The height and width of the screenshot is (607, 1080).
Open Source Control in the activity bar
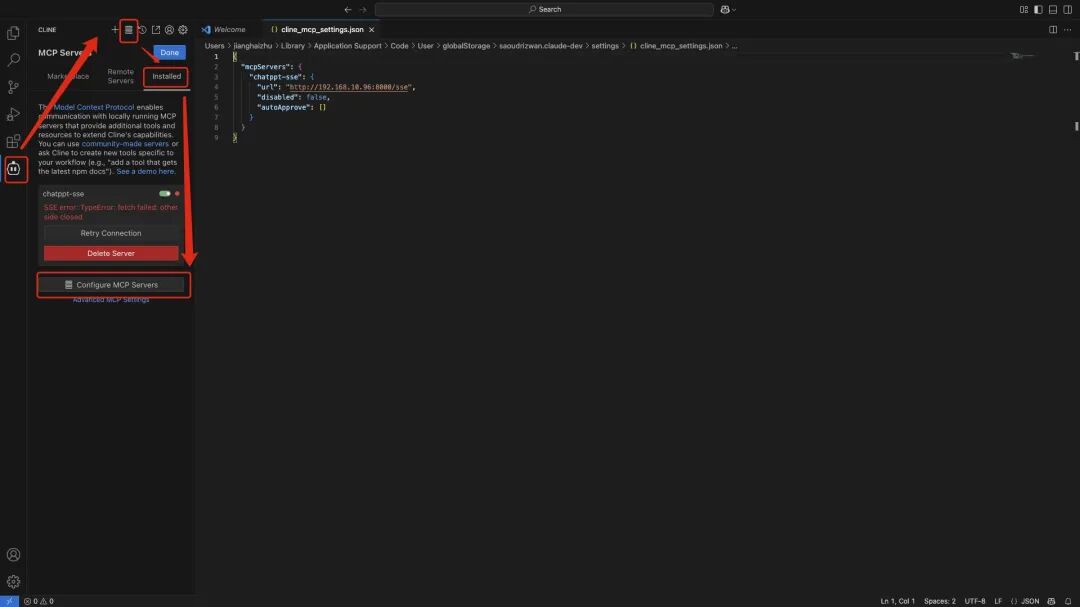click(x=13, y=87)
